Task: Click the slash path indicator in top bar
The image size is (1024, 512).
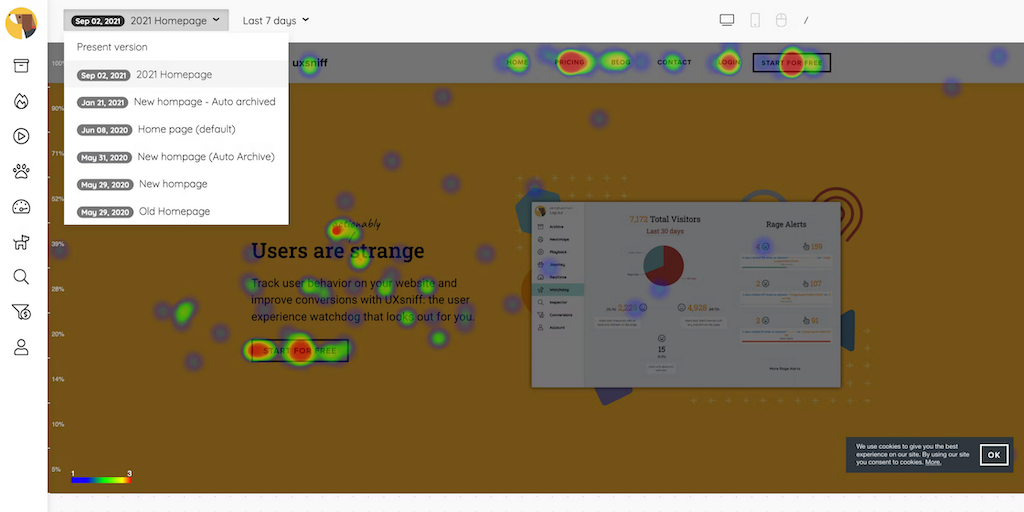Action: pos(806,21)
